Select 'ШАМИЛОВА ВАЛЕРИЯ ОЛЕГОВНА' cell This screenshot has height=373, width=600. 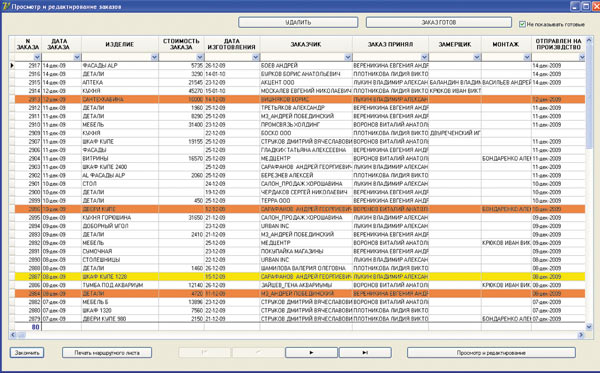(306, 268)
